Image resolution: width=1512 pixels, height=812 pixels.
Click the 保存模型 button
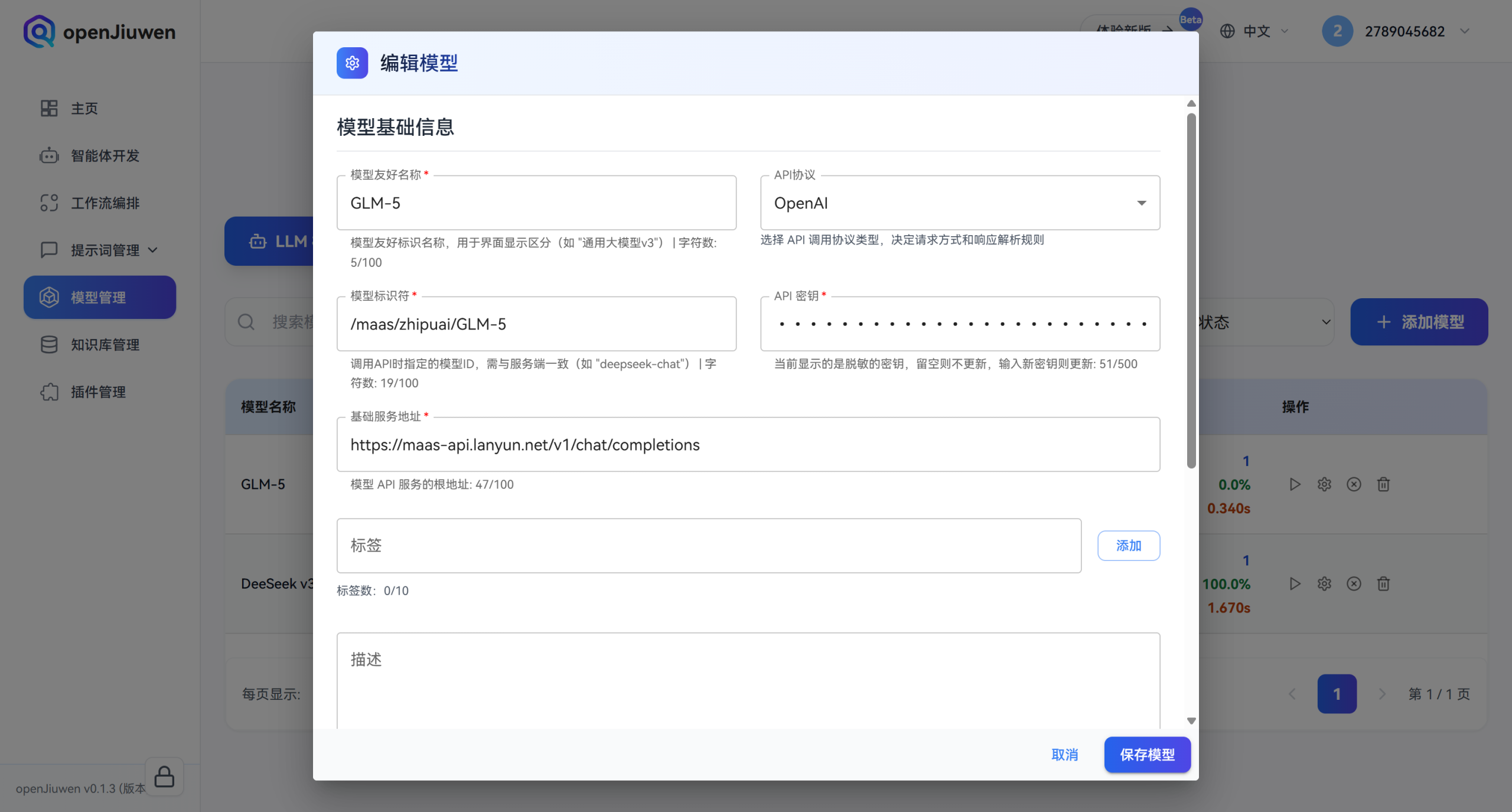click(1147, 755)
